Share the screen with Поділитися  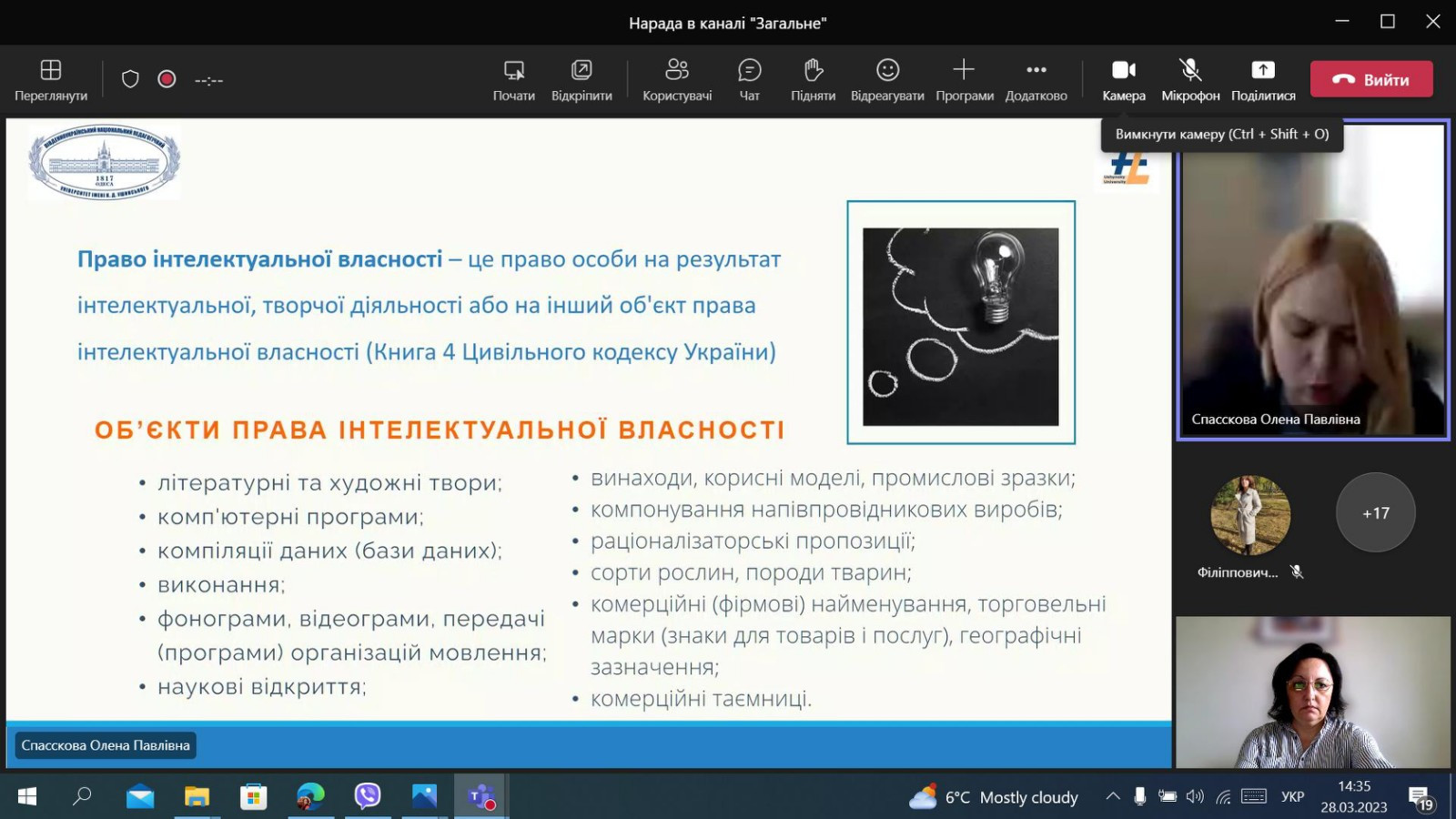tap(1263, 79)
